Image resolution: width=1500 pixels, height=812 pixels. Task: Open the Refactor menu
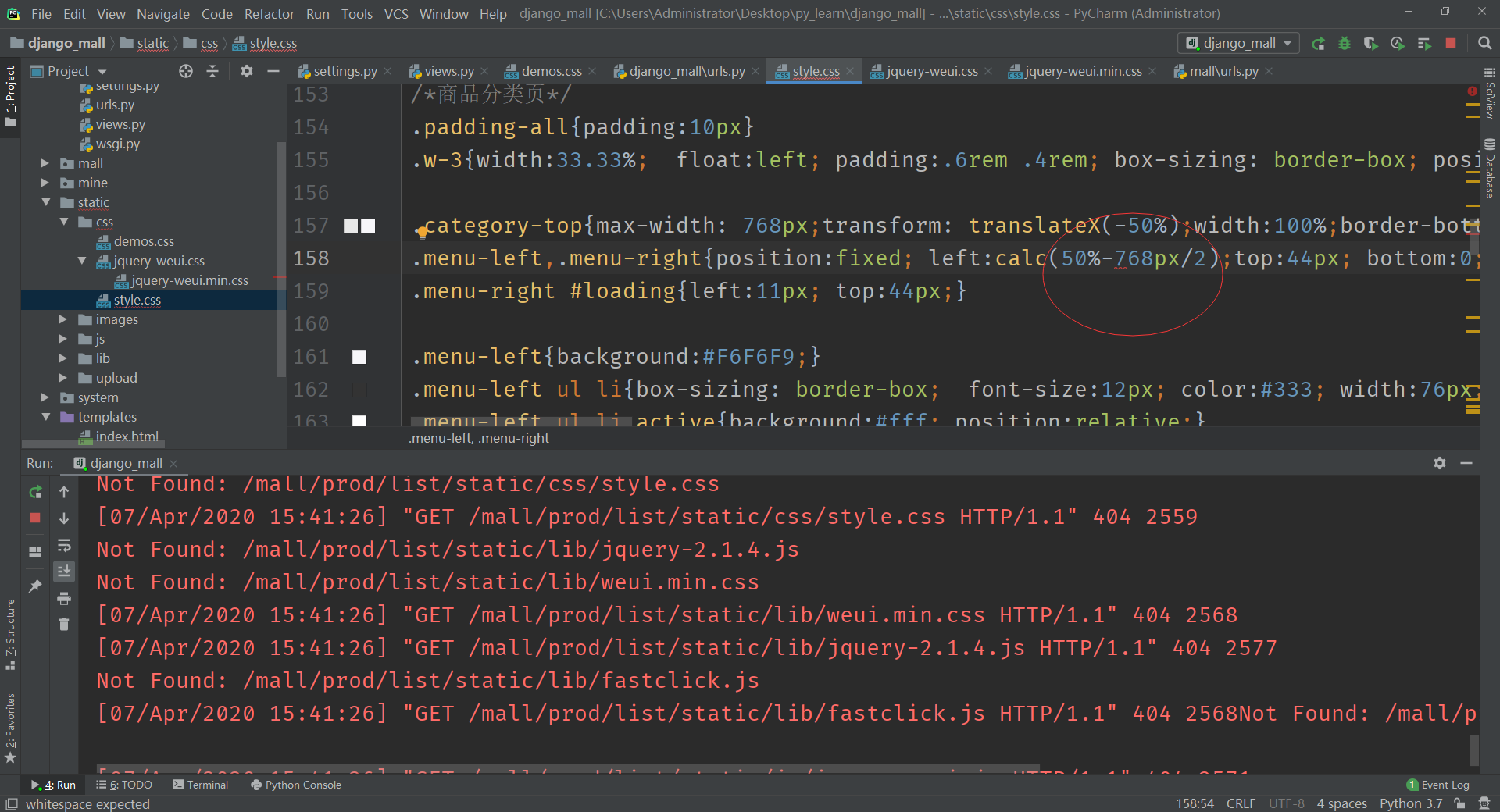pos(269,14)
